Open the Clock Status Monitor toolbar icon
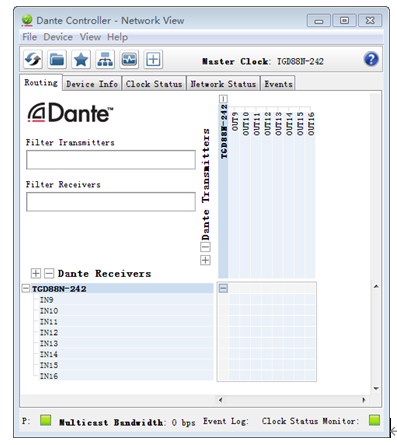 point(129,59)
